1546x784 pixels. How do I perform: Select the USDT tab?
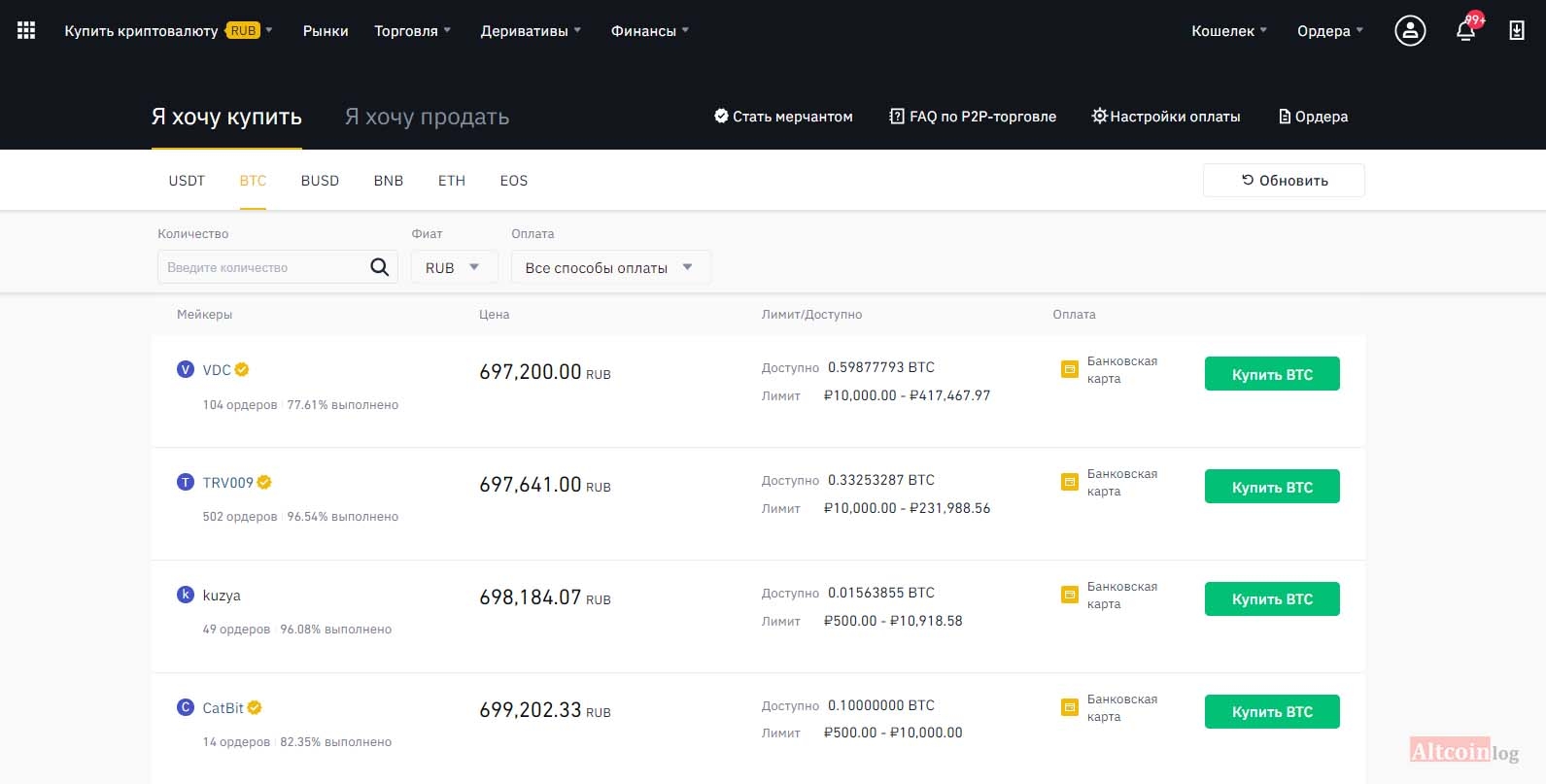pos(187,181)
